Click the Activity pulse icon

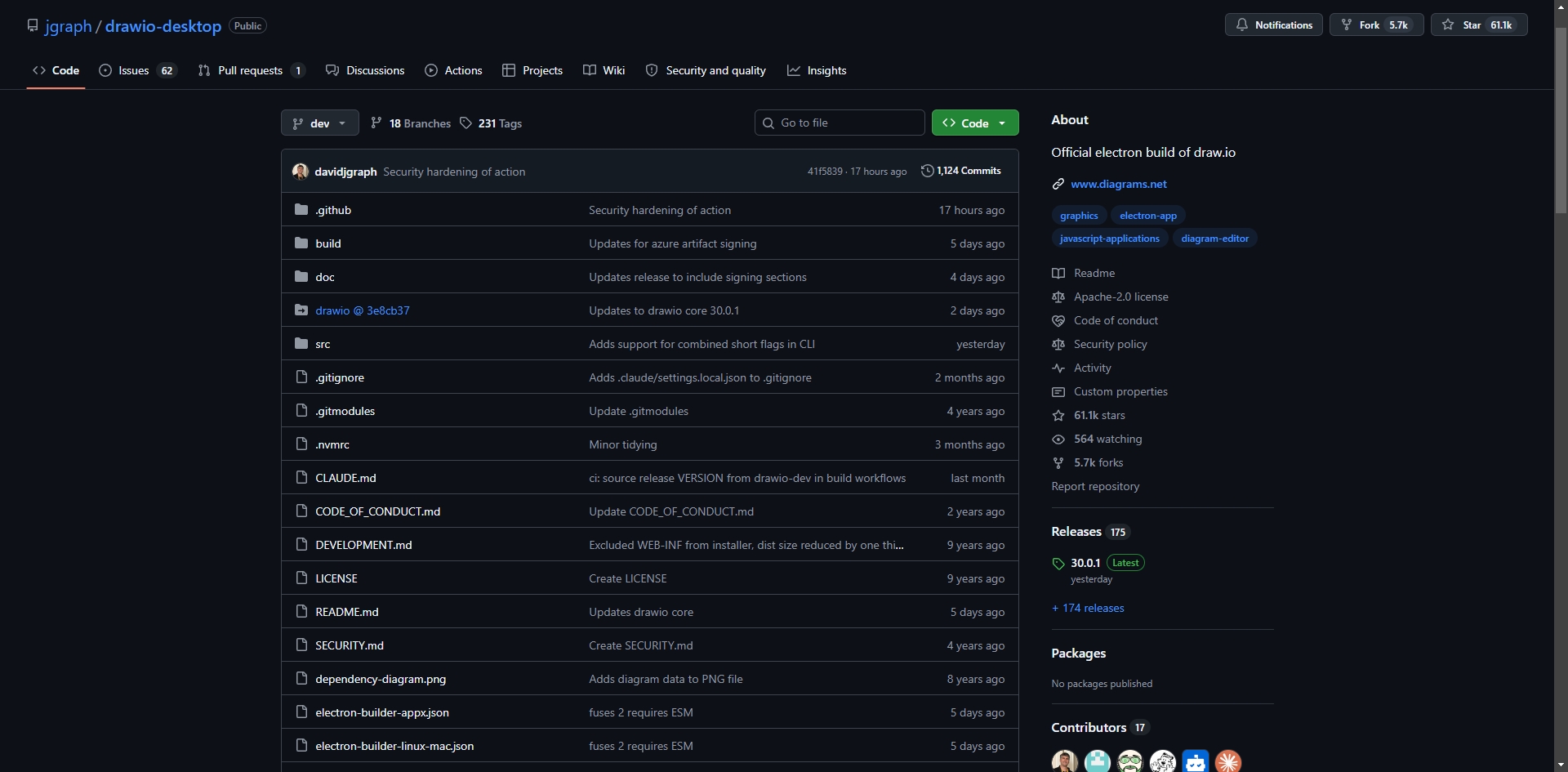point(1058,368)
